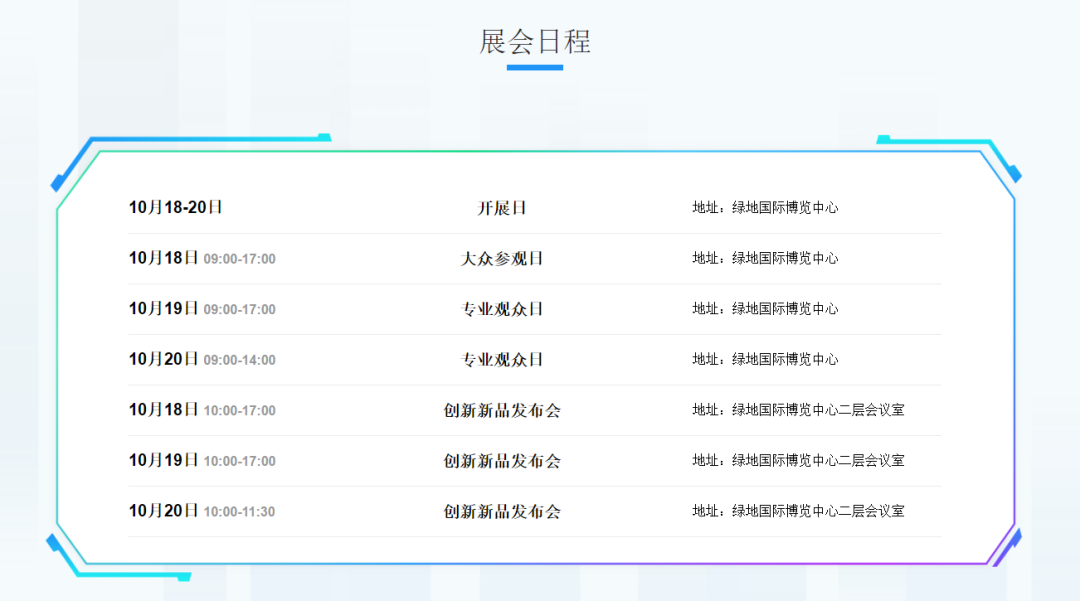Screen dimensions: 1080x601
Task: Select the 10月18日 09:00-17:00 date entry
Action: point(202,258)
